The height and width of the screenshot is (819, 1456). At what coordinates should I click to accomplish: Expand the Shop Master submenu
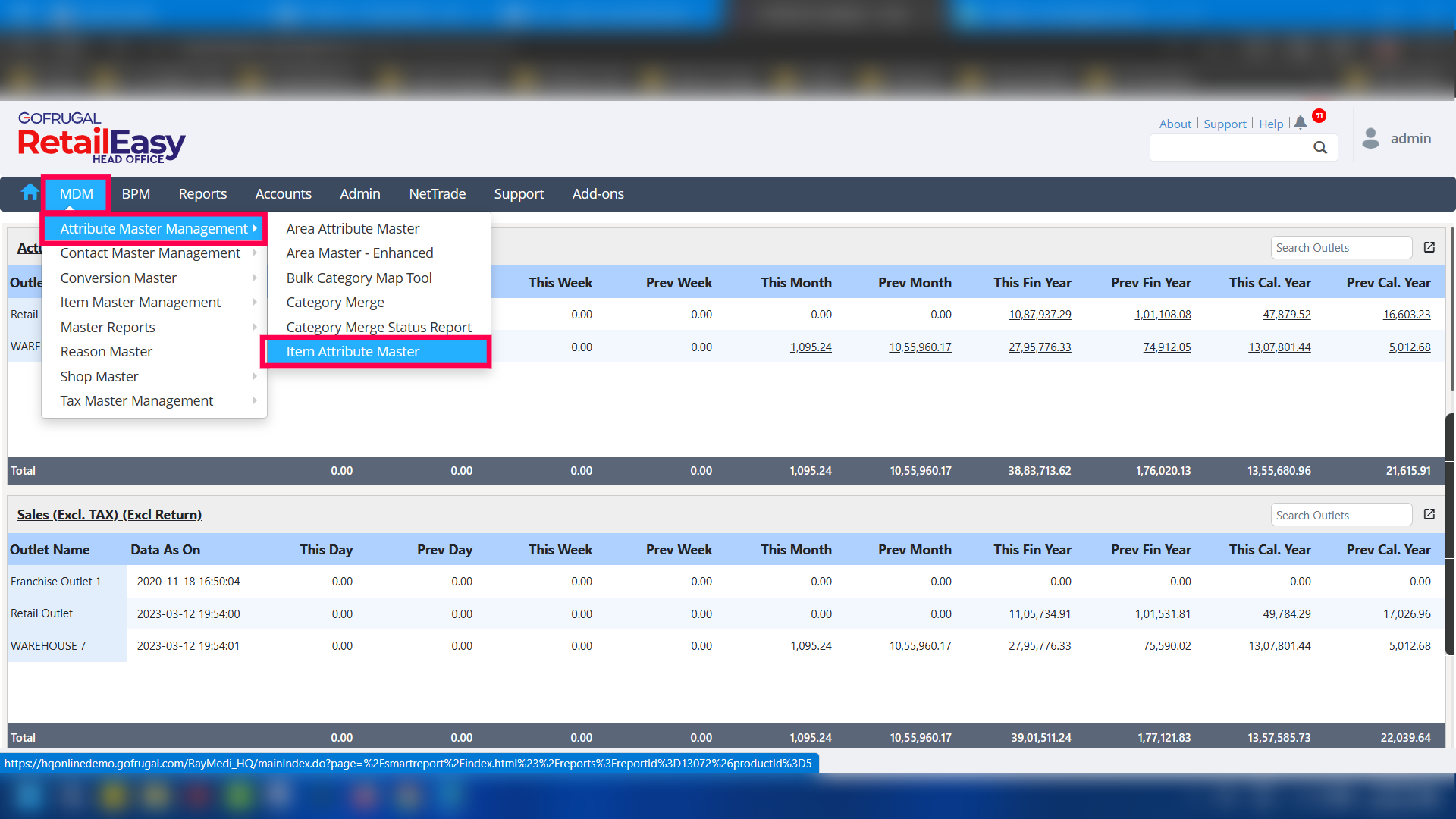[99, 377]
